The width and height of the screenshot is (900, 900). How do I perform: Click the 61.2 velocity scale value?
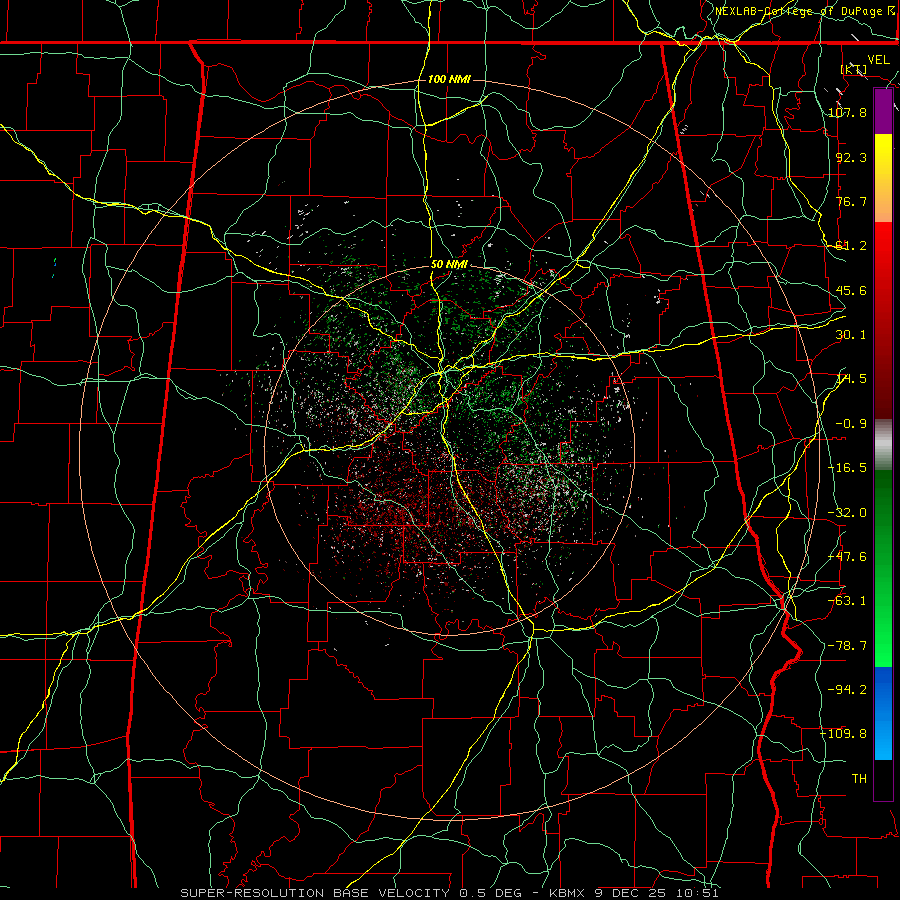(851, 246)
